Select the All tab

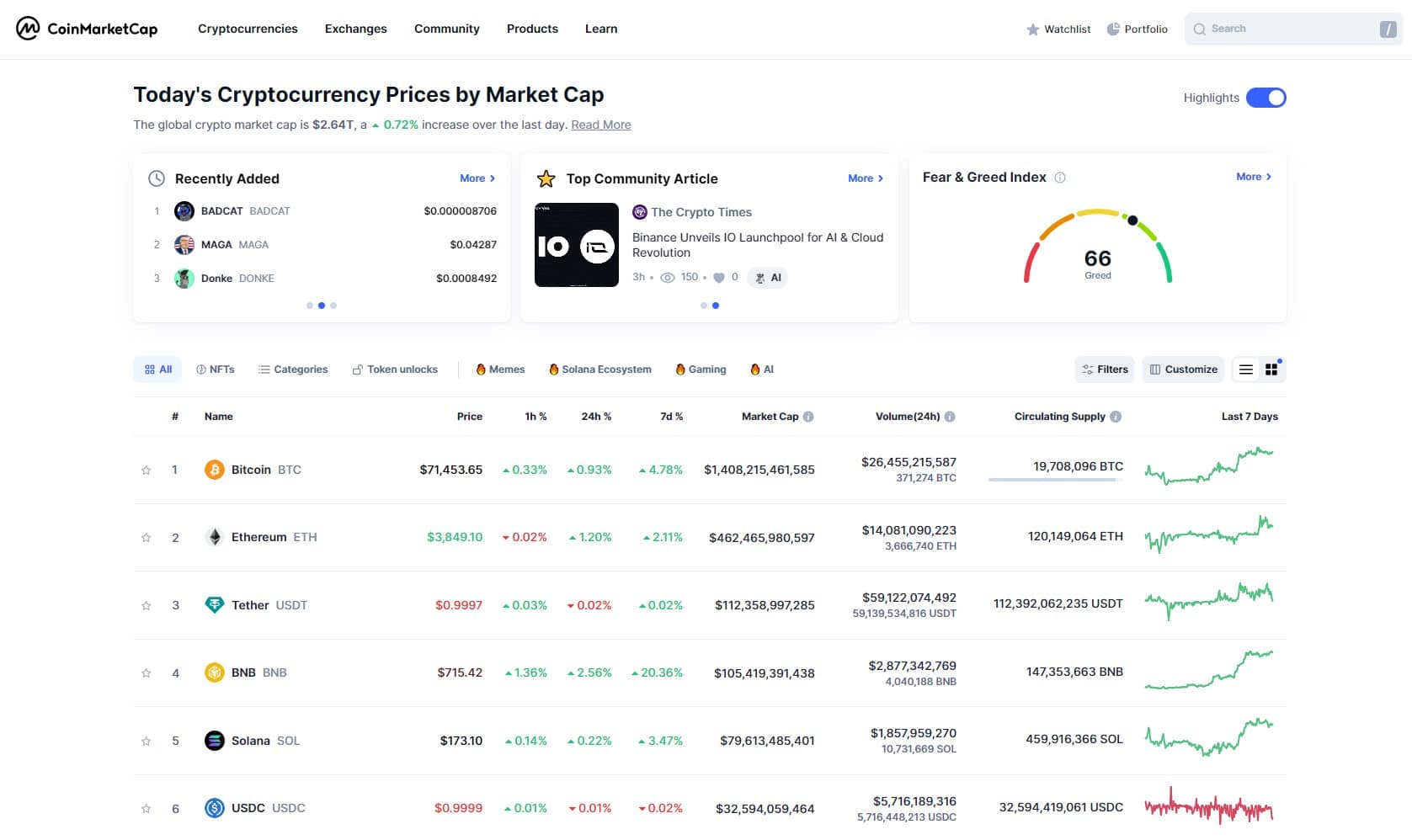tap(157, 369)
